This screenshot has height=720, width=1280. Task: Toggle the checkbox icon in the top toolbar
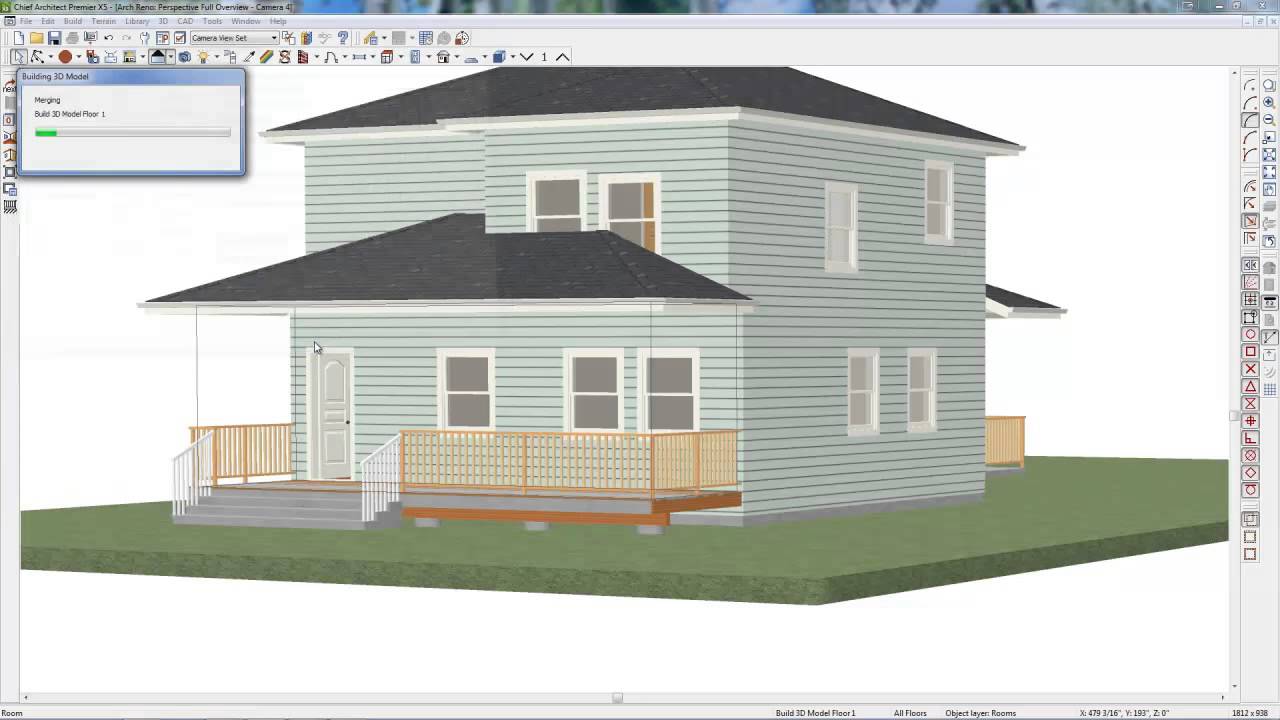point(180,38)
